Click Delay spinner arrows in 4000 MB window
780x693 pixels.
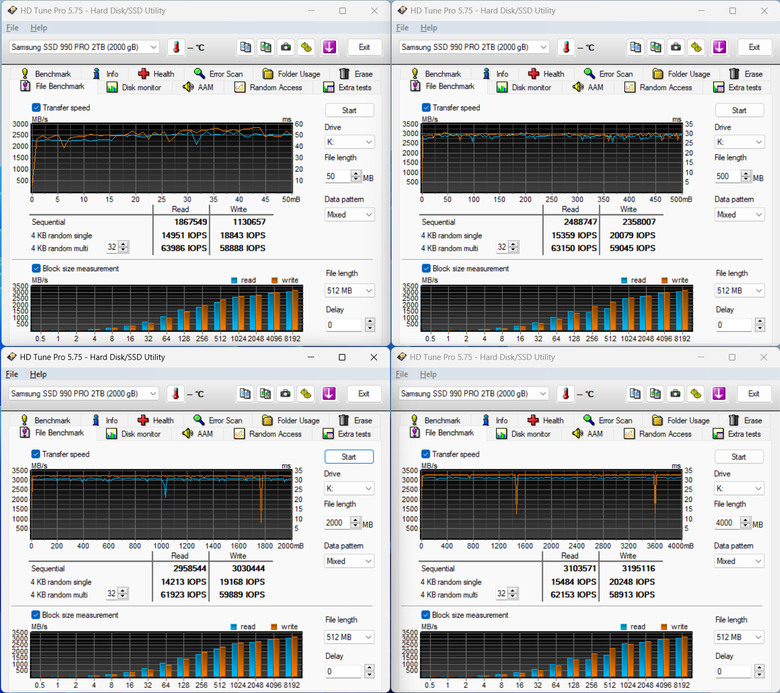(759, 672)
